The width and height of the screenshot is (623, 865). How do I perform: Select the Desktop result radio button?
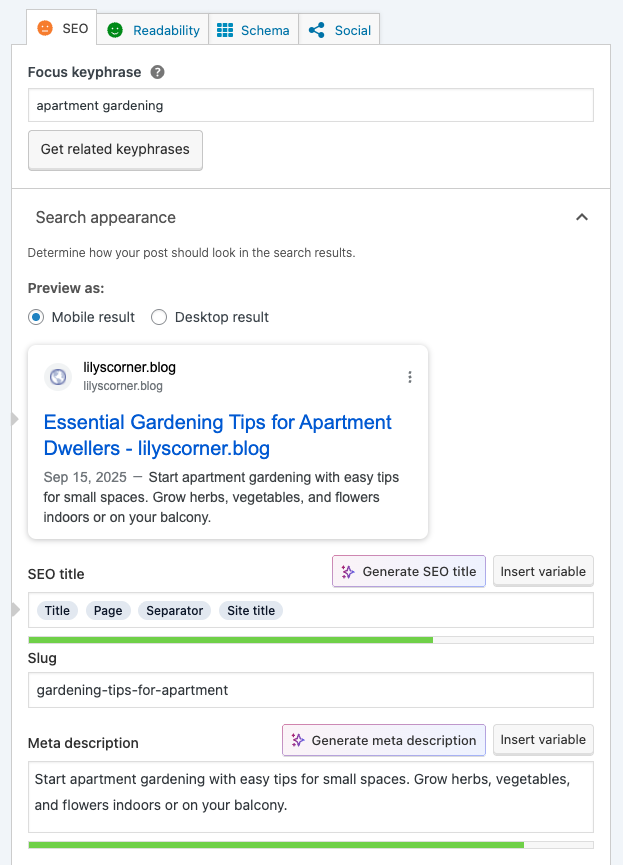(x=158, y=317)
